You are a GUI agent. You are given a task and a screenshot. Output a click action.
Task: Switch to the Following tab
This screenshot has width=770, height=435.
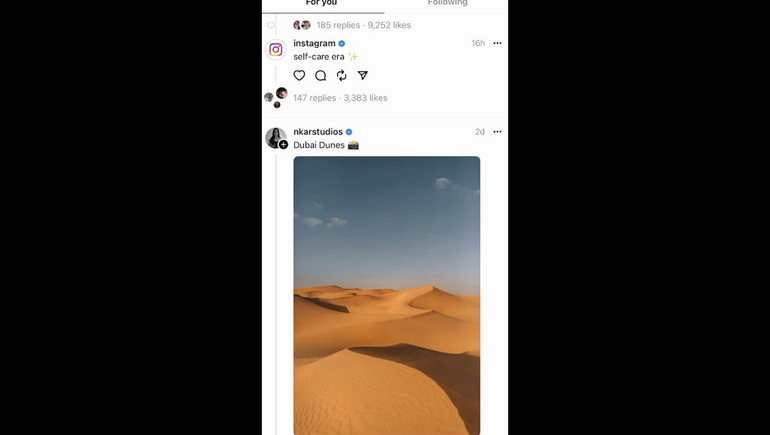coord(447,3)
